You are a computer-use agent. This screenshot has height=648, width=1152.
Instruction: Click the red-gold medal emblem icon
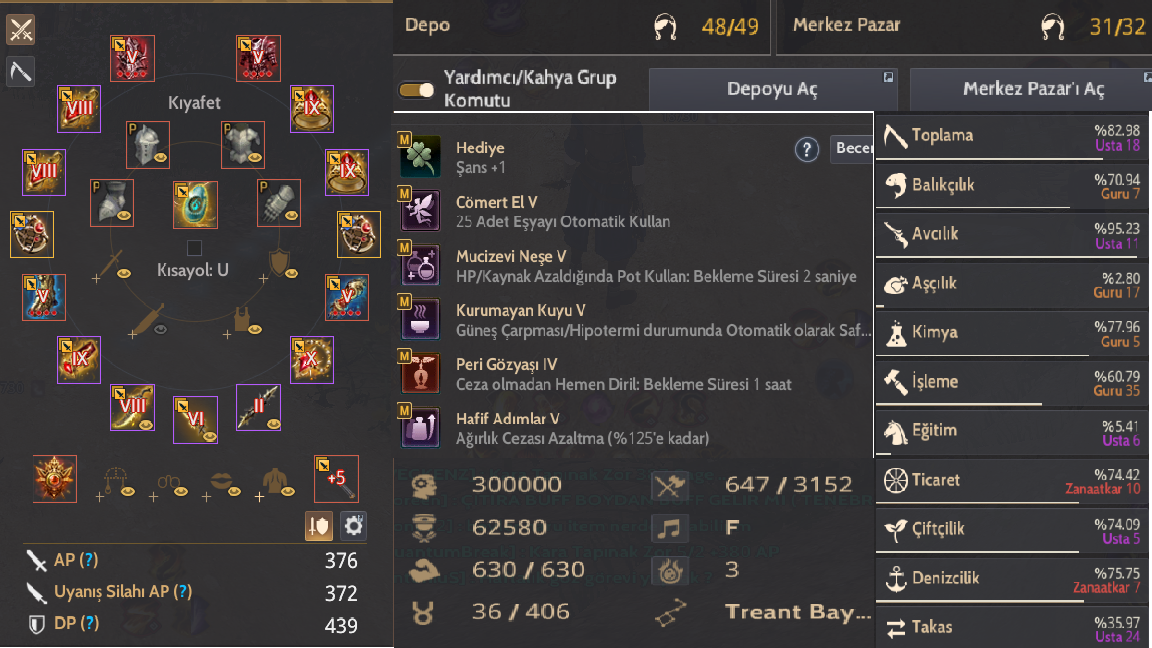coord(54,478)
